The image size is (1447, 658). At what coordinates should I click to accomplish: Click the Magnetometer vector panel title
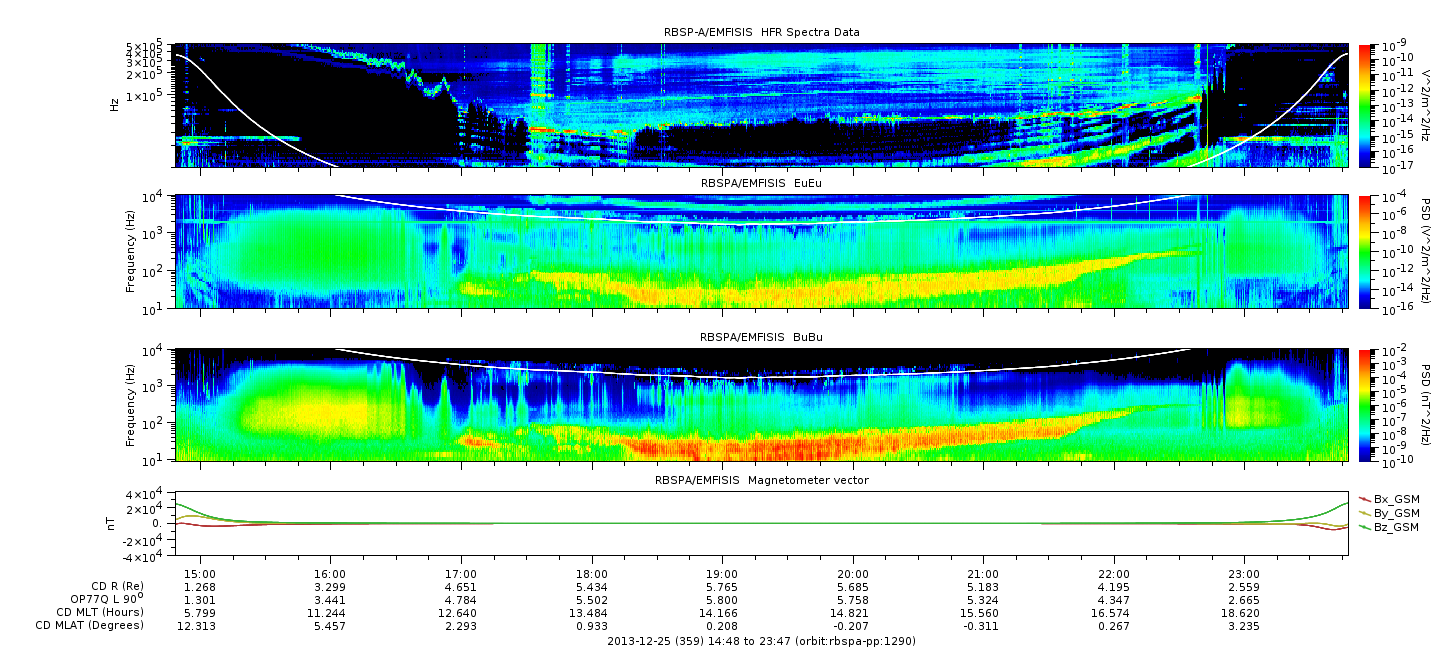tap(761, 480)
